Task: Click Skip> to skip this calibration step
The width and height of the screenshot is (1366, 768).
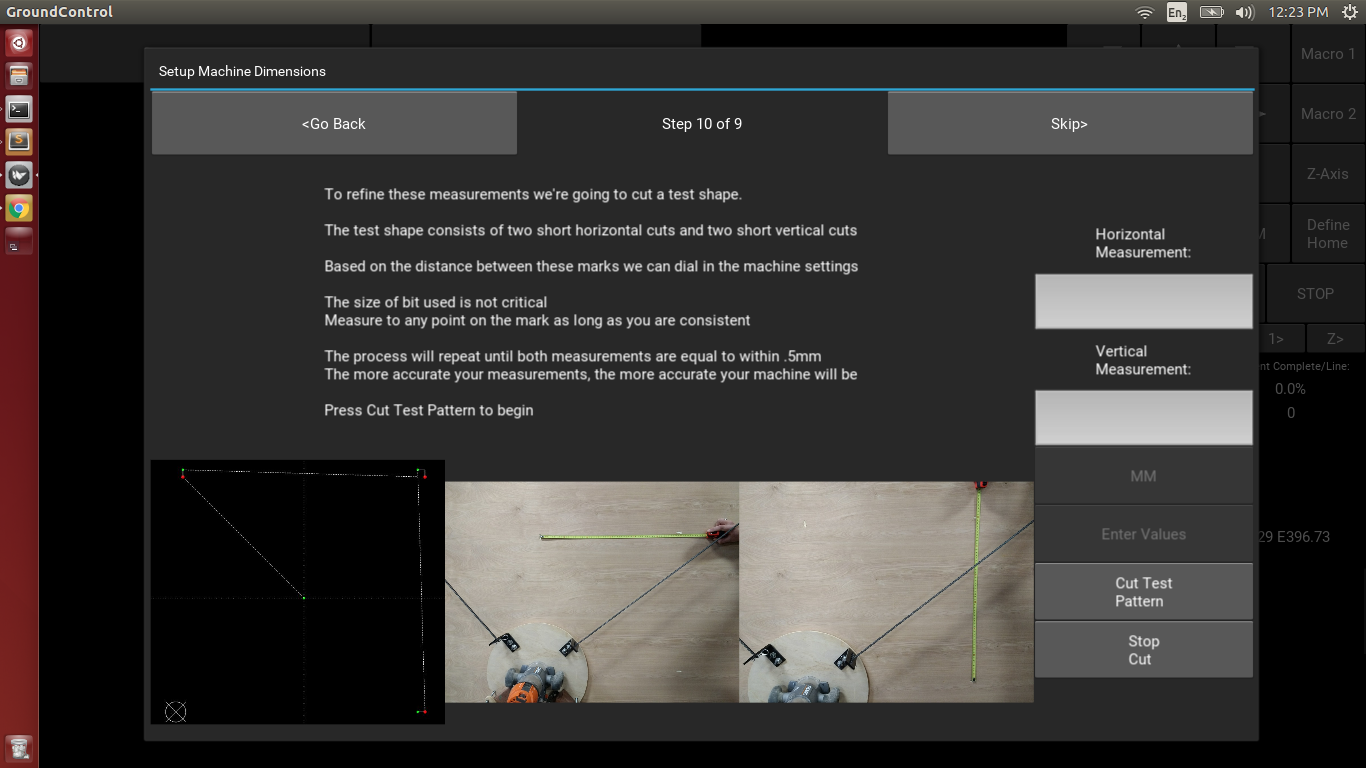Action: pyautogui.click(x=1070, y=123)
